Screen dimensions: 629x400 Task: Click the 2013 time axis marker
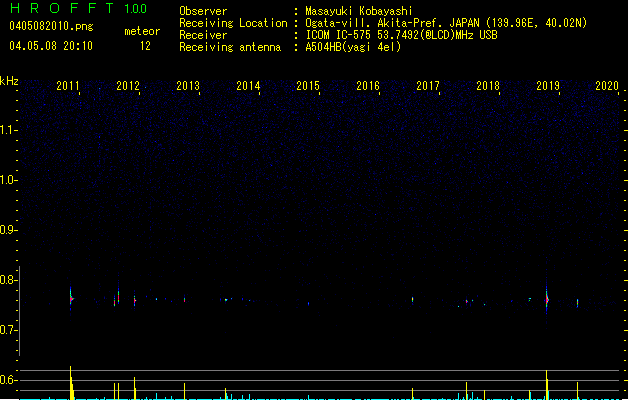pyautogui.click(x=188, y=86)
